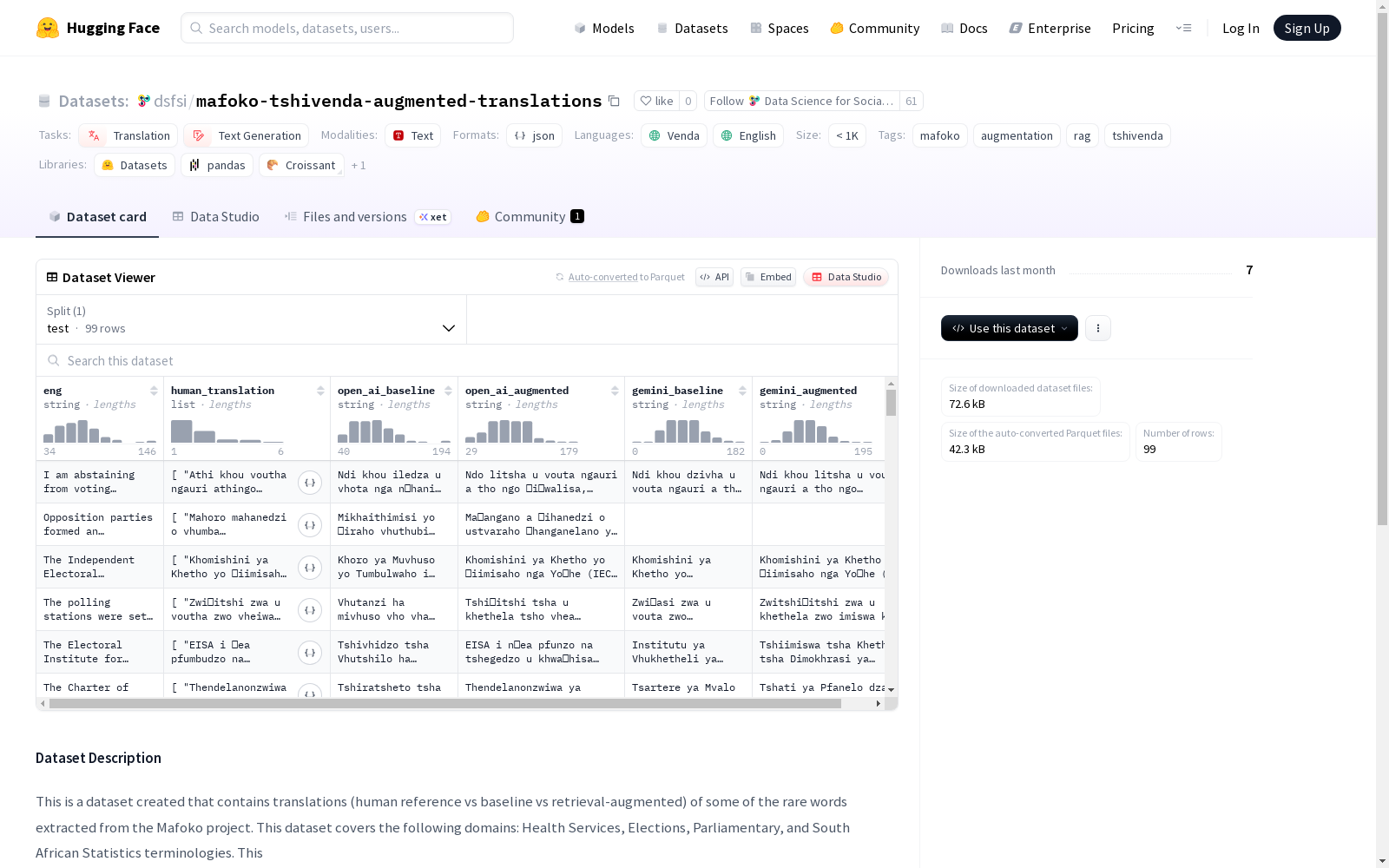The image size is (1389, 868).
Task: Click the eng column length histogram
Action: 100,431
